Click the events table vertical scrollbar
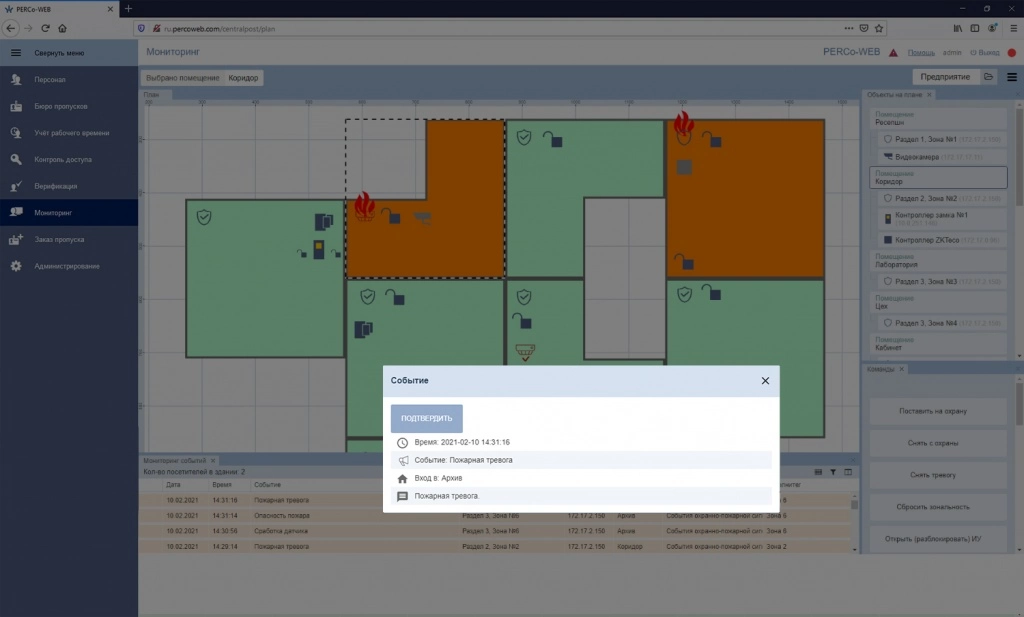This screenshot has height=617, width=1024. [x=854, y=522]
